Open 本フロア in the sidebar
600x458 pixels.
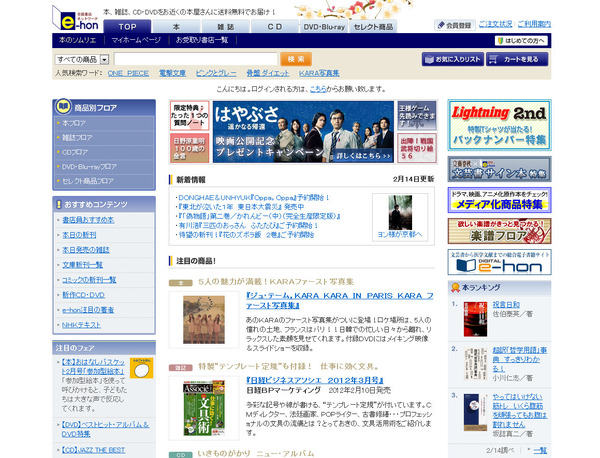74,123
